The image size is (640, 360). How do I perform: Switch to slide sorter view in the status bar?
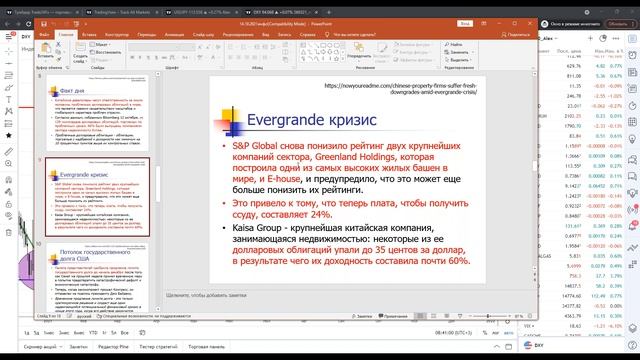[433, 316]
